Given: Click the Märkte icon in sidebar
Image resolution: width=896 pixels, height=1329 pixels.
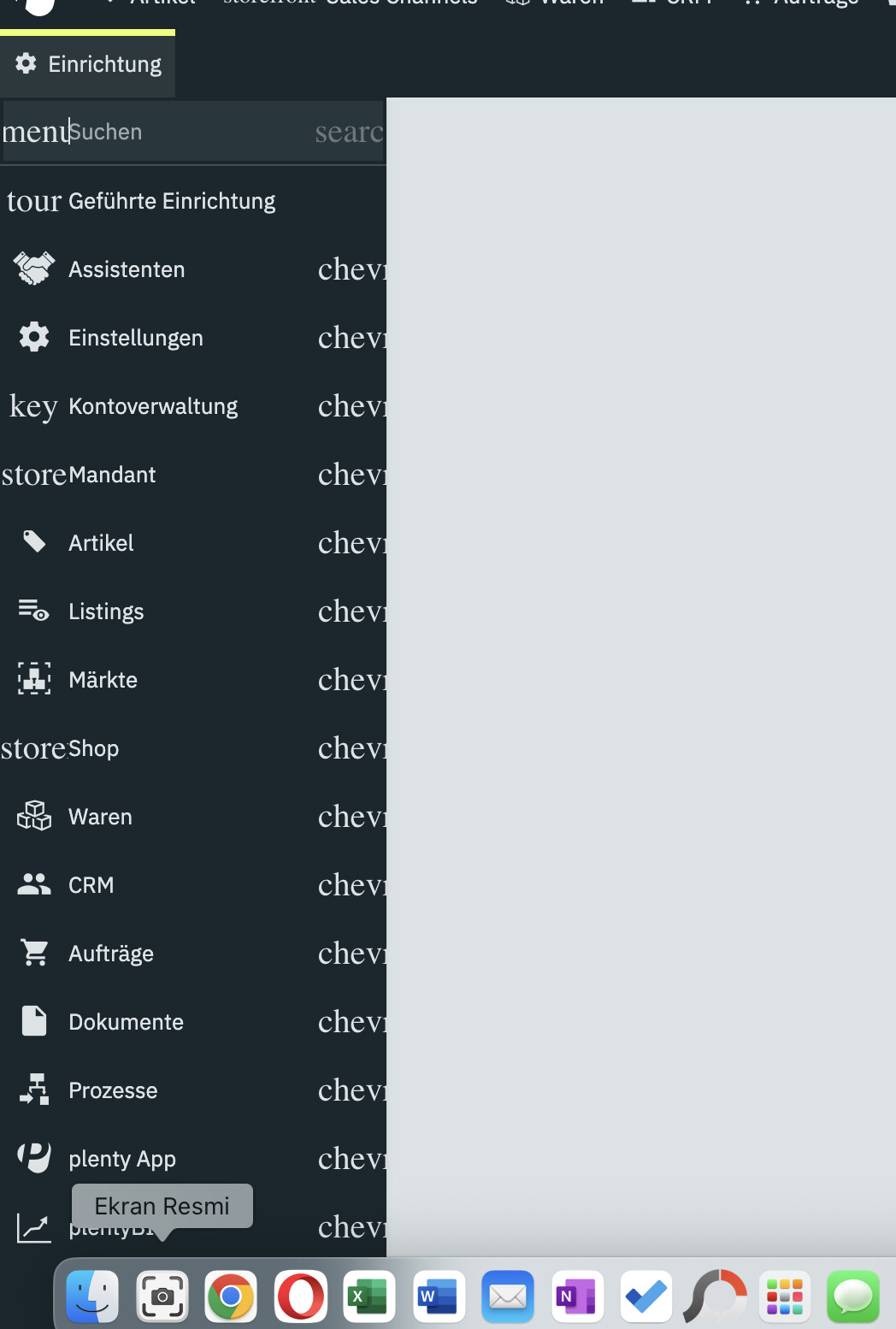Looking at the screenshot, I should point(34,679).
